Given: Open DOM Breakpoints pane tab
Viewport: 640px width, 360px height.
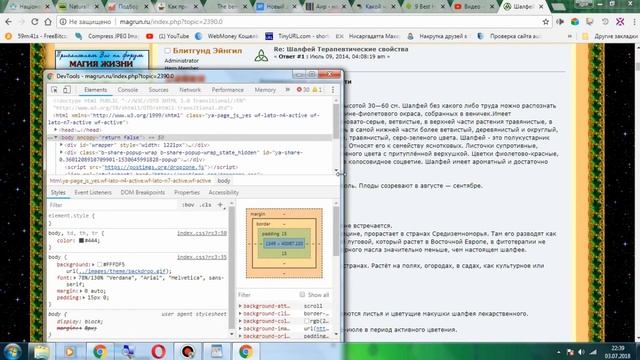Looking at the screenshot, I should (143, 192).
